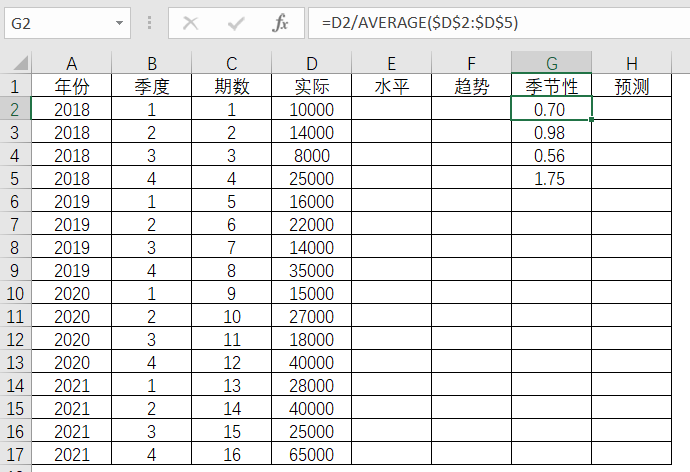Expand the Name Box dropdown arrow
Screen dimensions: 690x472
[x=120, y=22]
